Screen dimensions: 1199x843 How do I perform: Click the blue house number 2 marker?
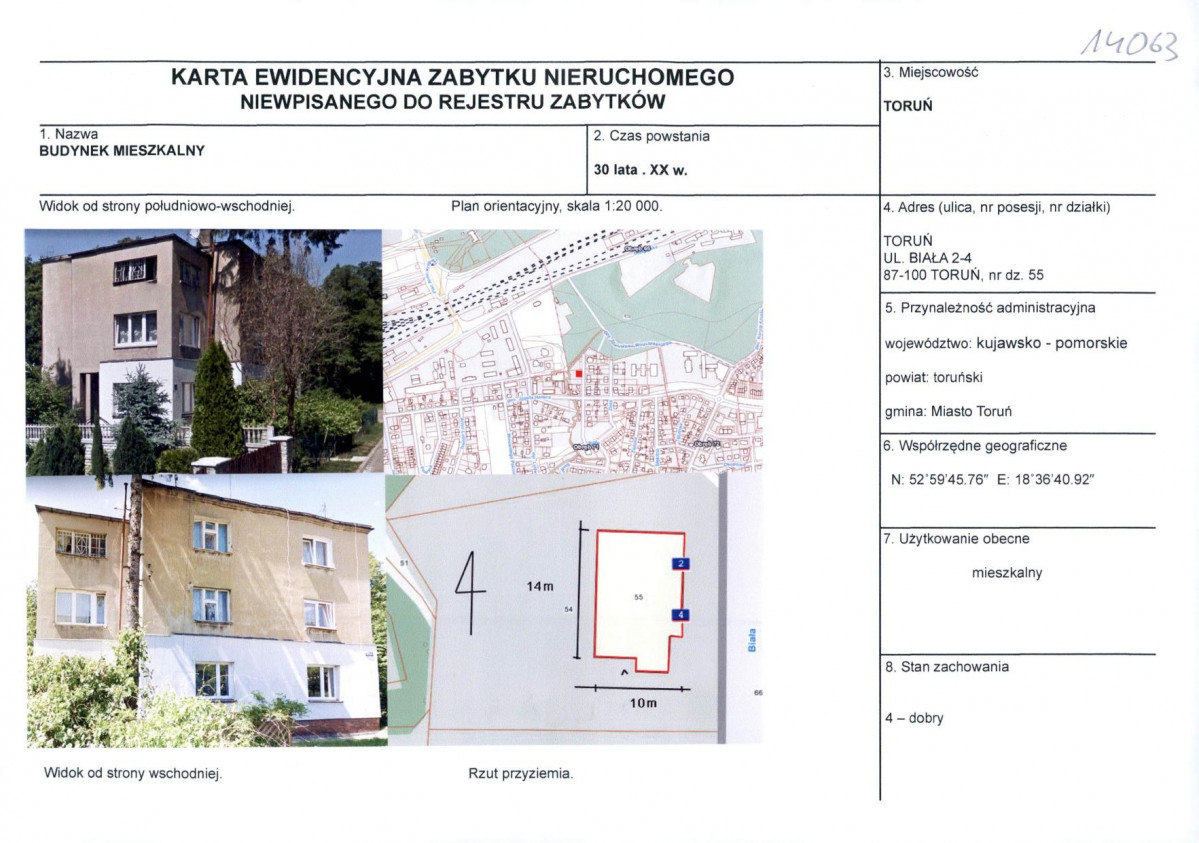pyautogui.click(x=681, y=564)
